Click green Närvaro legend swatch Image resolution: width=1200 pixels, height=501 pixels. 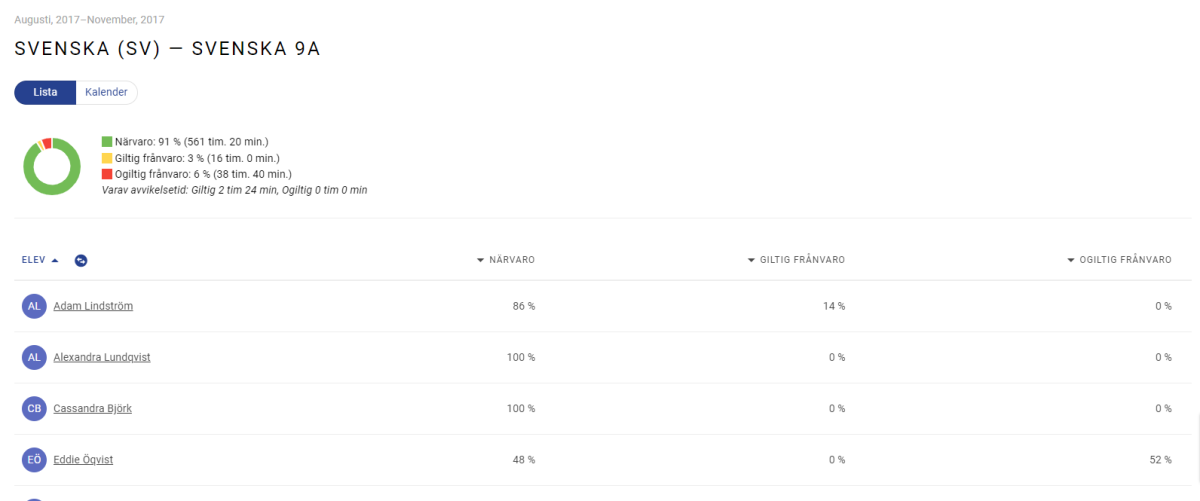(x=107, y=142)
